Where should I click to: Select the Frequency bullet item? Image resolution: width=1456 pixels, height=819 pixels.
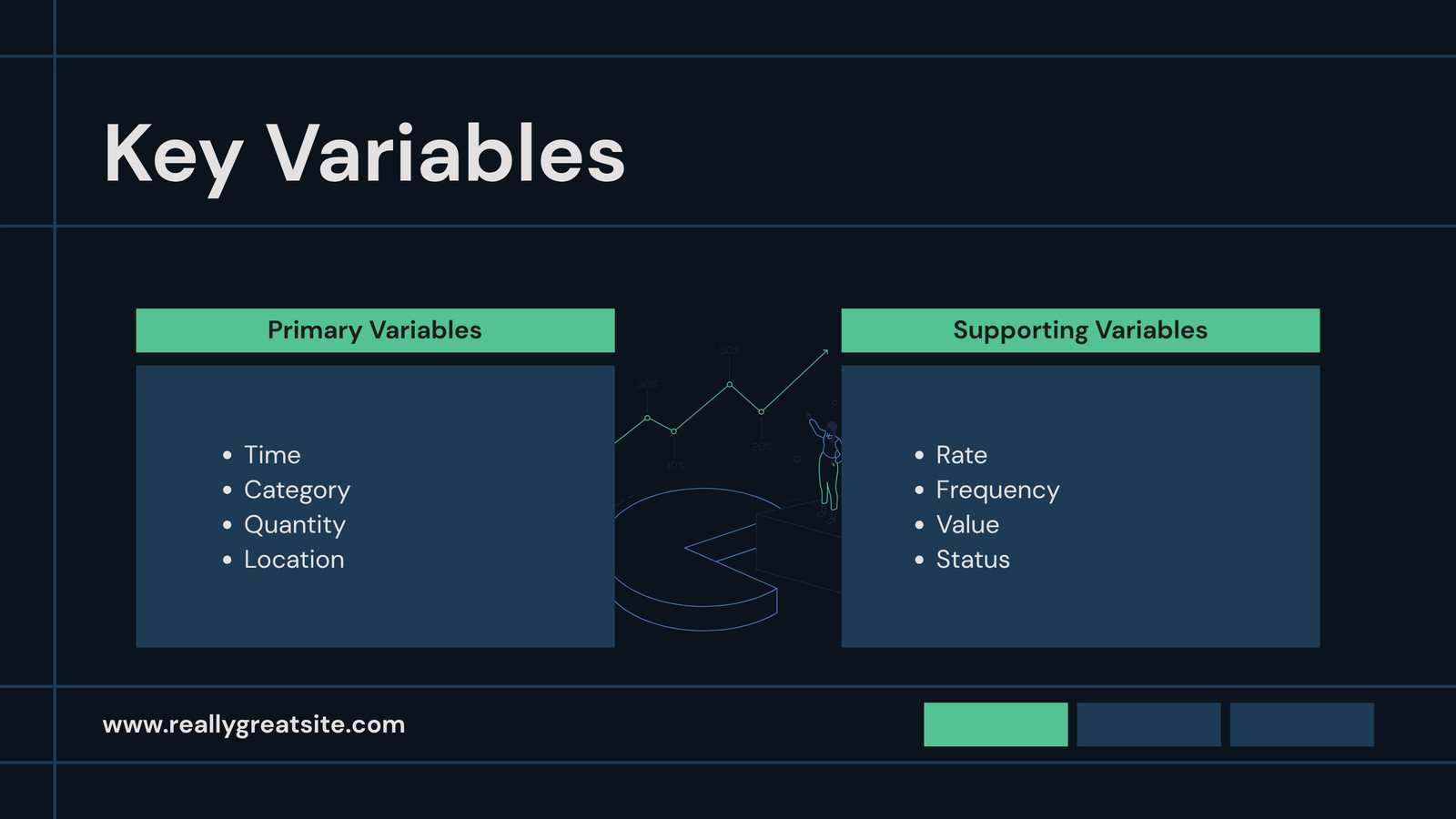[997, 490]
